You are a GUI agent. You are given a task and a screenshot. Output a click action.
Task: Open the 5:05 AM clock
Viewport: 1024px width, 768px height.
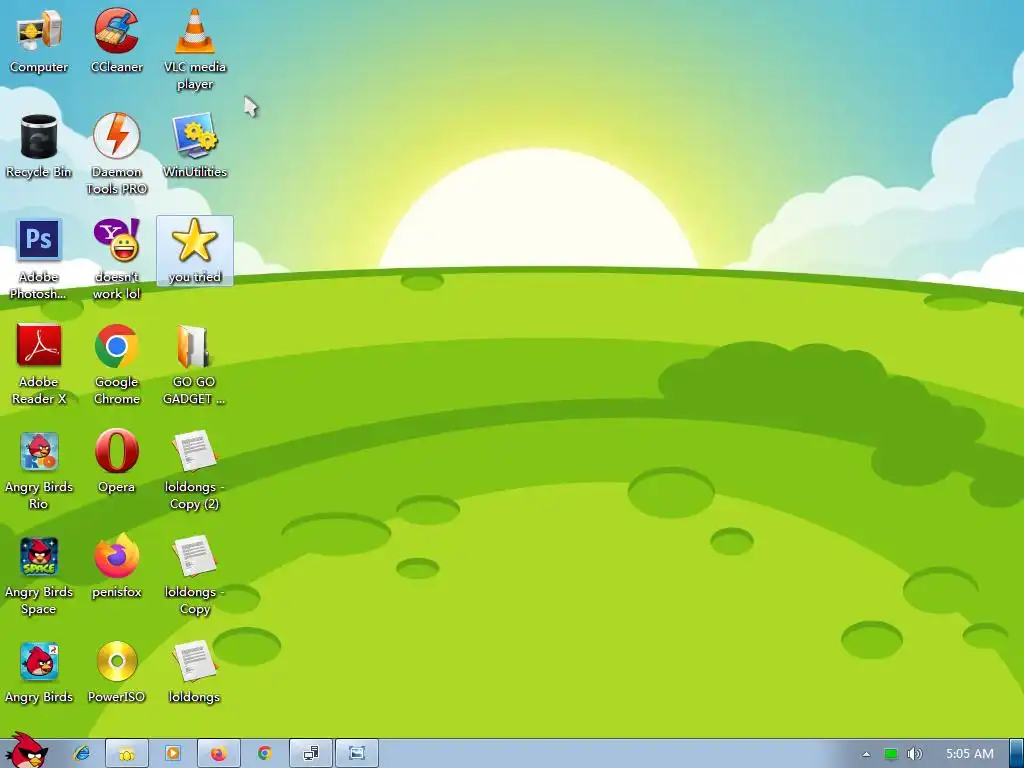tap(970, 754)
